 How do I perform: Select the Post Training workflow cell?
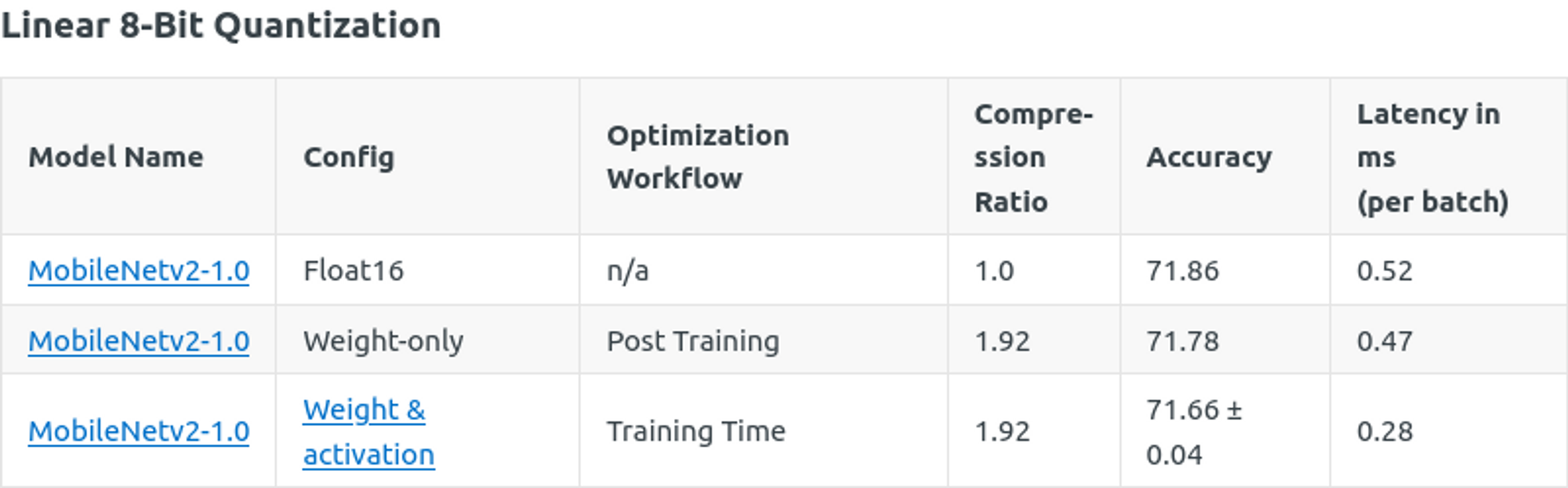coord(693,342)
